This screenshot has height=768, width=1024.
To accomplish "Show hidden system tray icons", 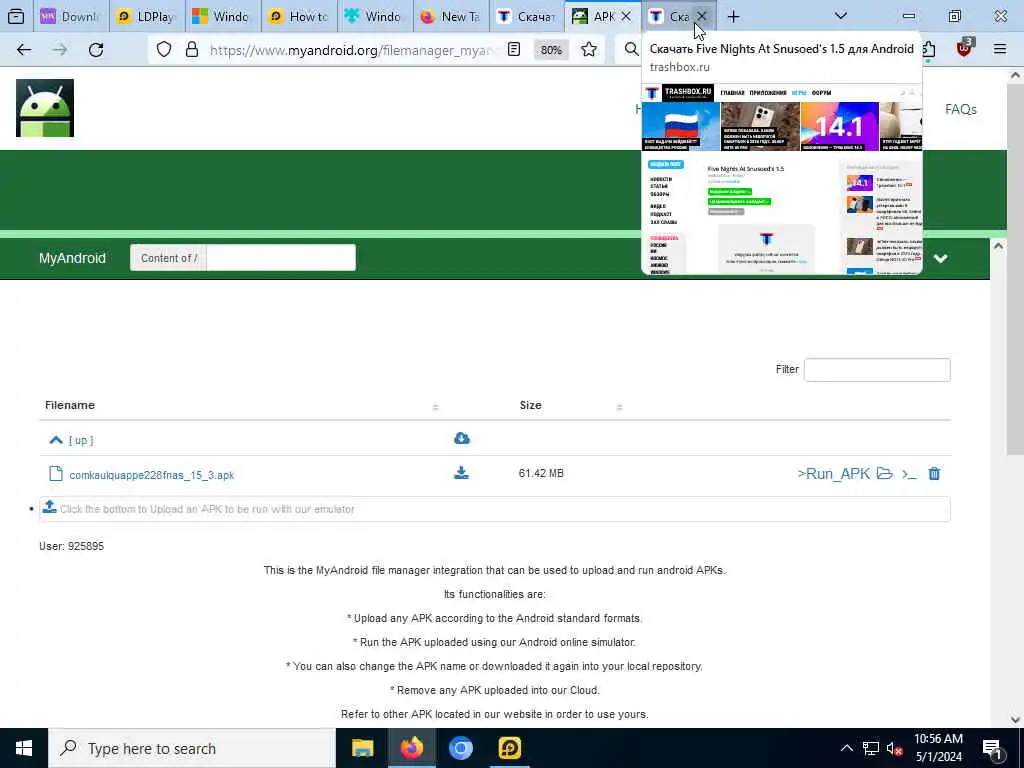I will 846,748.
